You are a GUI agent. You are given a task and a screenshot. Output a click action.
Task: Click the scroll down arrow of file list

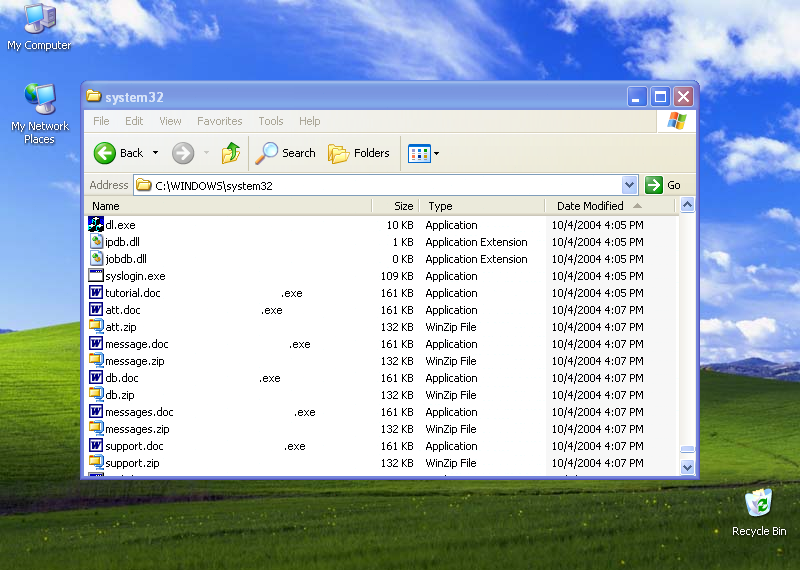(x=687, y=467)
